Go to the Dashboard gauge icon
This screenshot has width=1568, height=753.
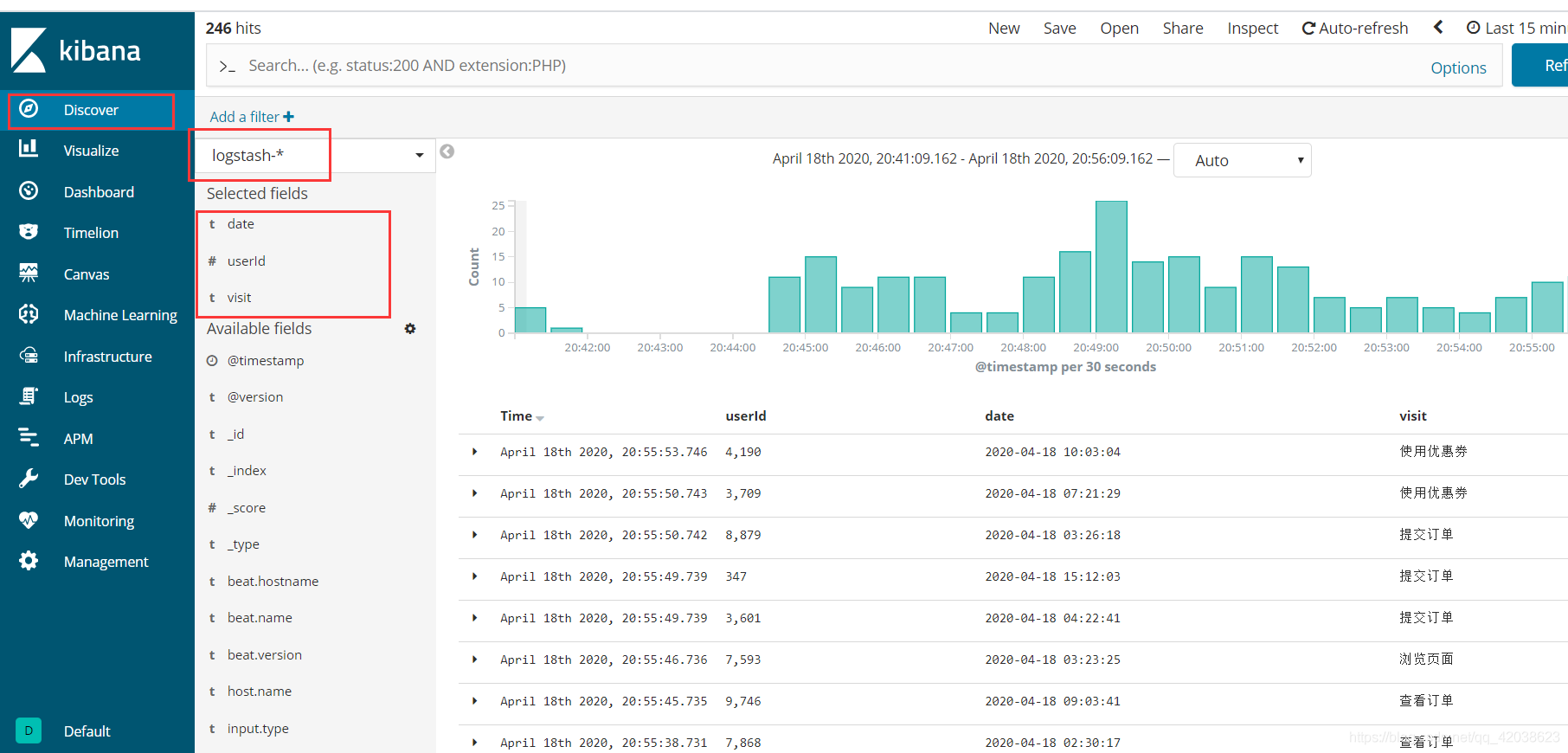[29, 190]
